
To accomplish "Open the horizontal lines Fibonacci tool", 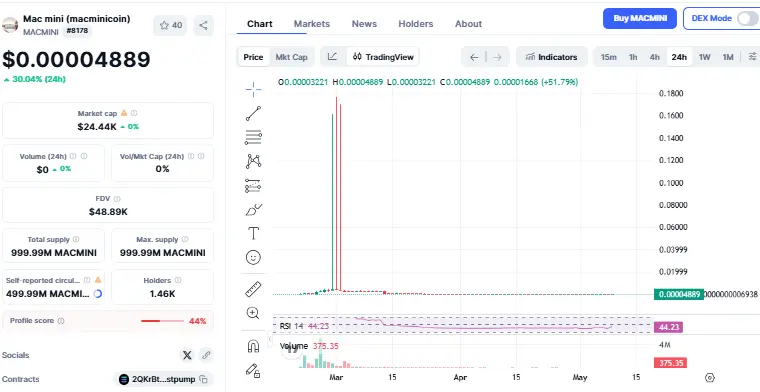I will pos(253,138).
